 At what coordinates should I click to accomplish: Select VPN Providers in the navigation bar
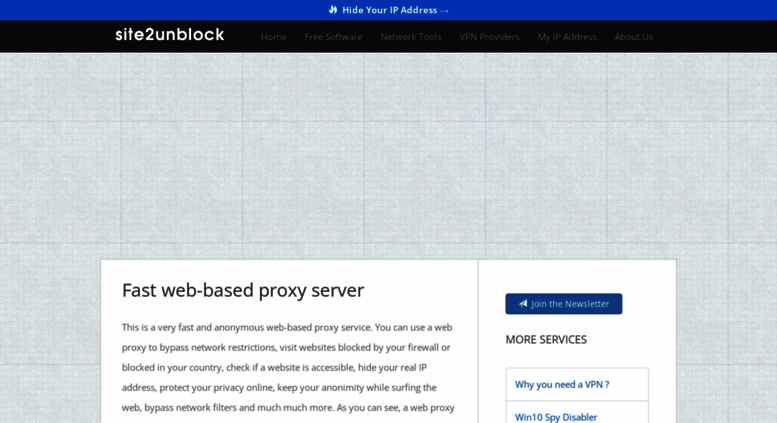click(489, 37)
